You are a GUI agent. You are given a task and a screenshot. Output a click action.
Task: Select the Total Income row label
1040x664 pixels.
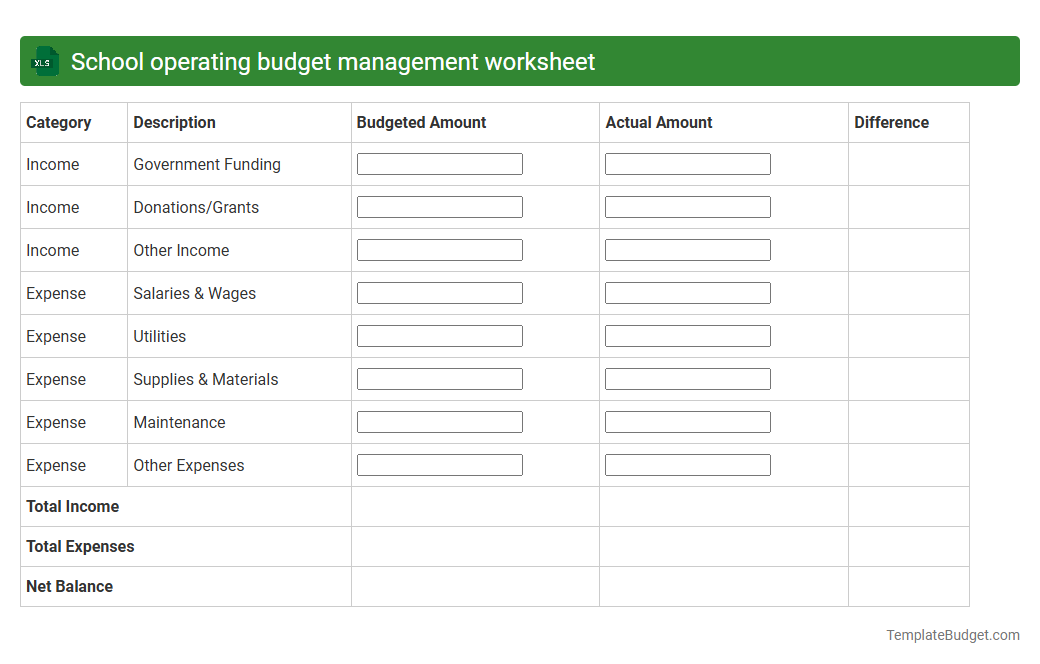(x=72, y=506)
